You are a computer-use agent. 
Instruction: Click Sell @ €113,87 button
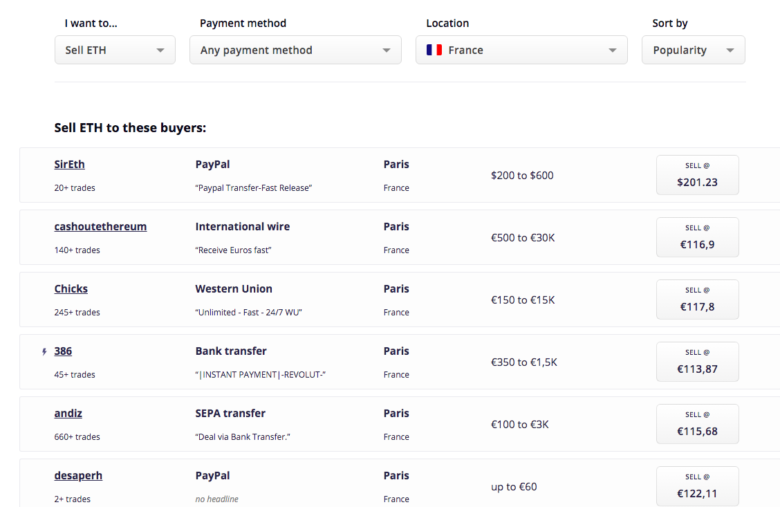[697, 362]
